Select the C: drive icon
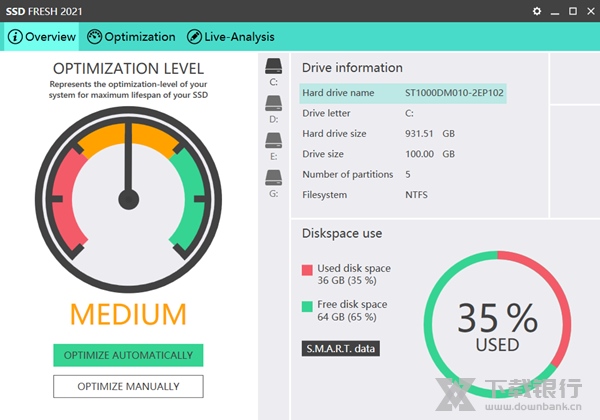 [x=273, y=66]
